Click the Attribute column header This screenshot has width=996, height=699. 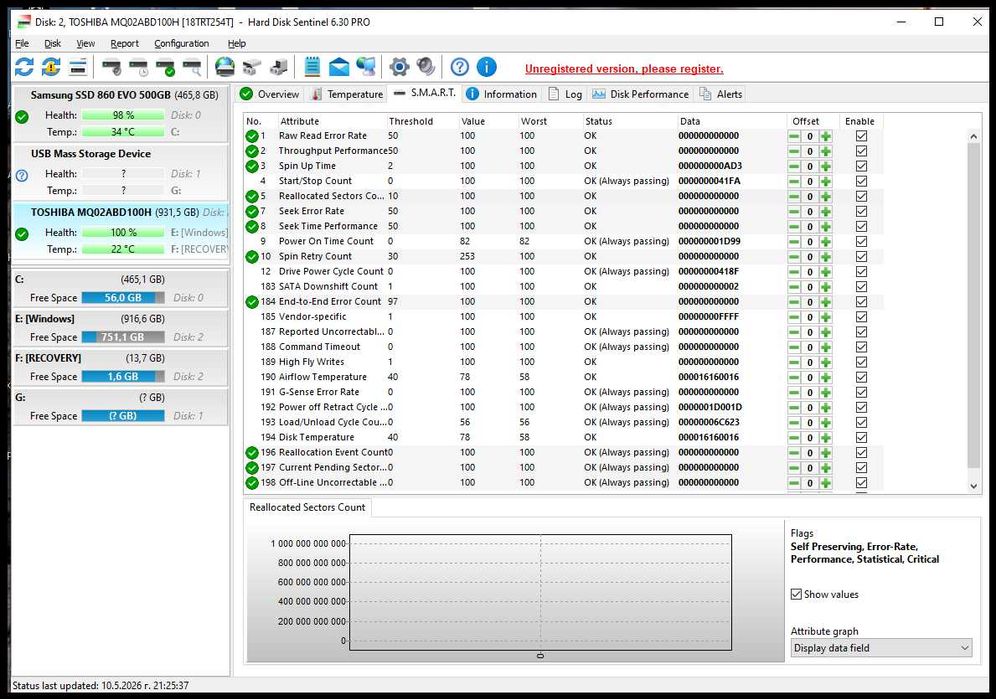pyautogui.click(x=332, y=121)
